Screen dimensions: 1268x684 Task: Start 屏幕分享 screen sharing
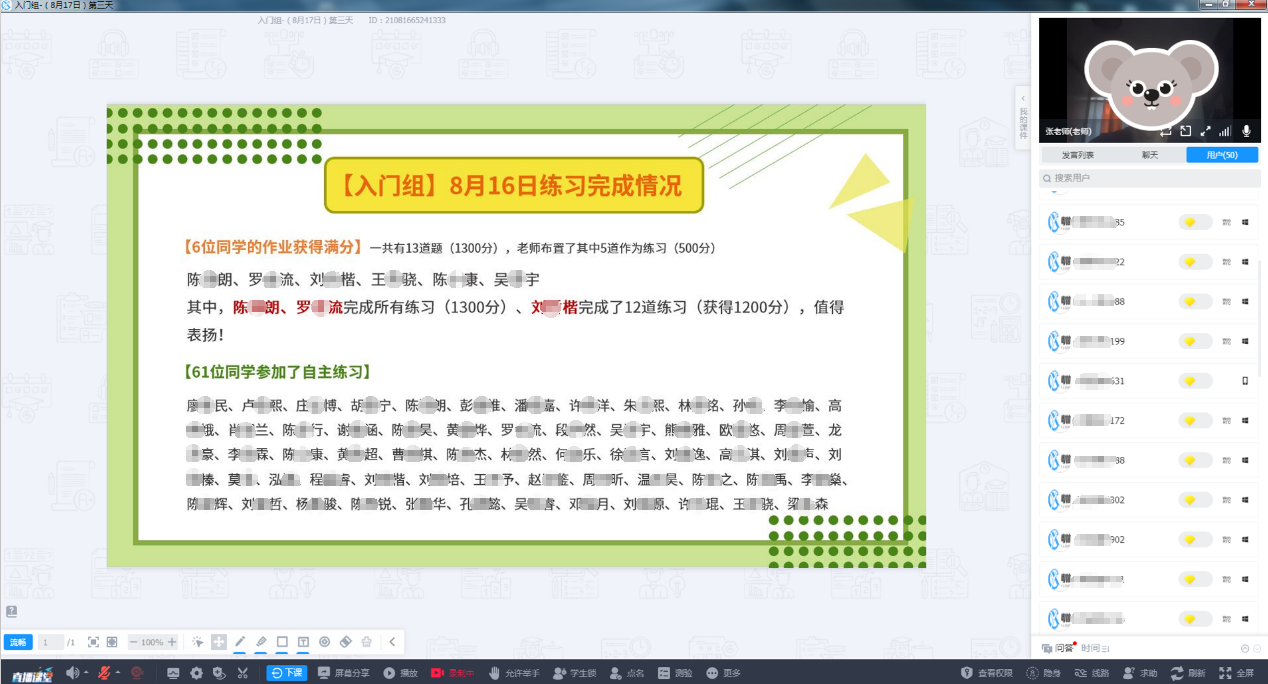point(344,673)
